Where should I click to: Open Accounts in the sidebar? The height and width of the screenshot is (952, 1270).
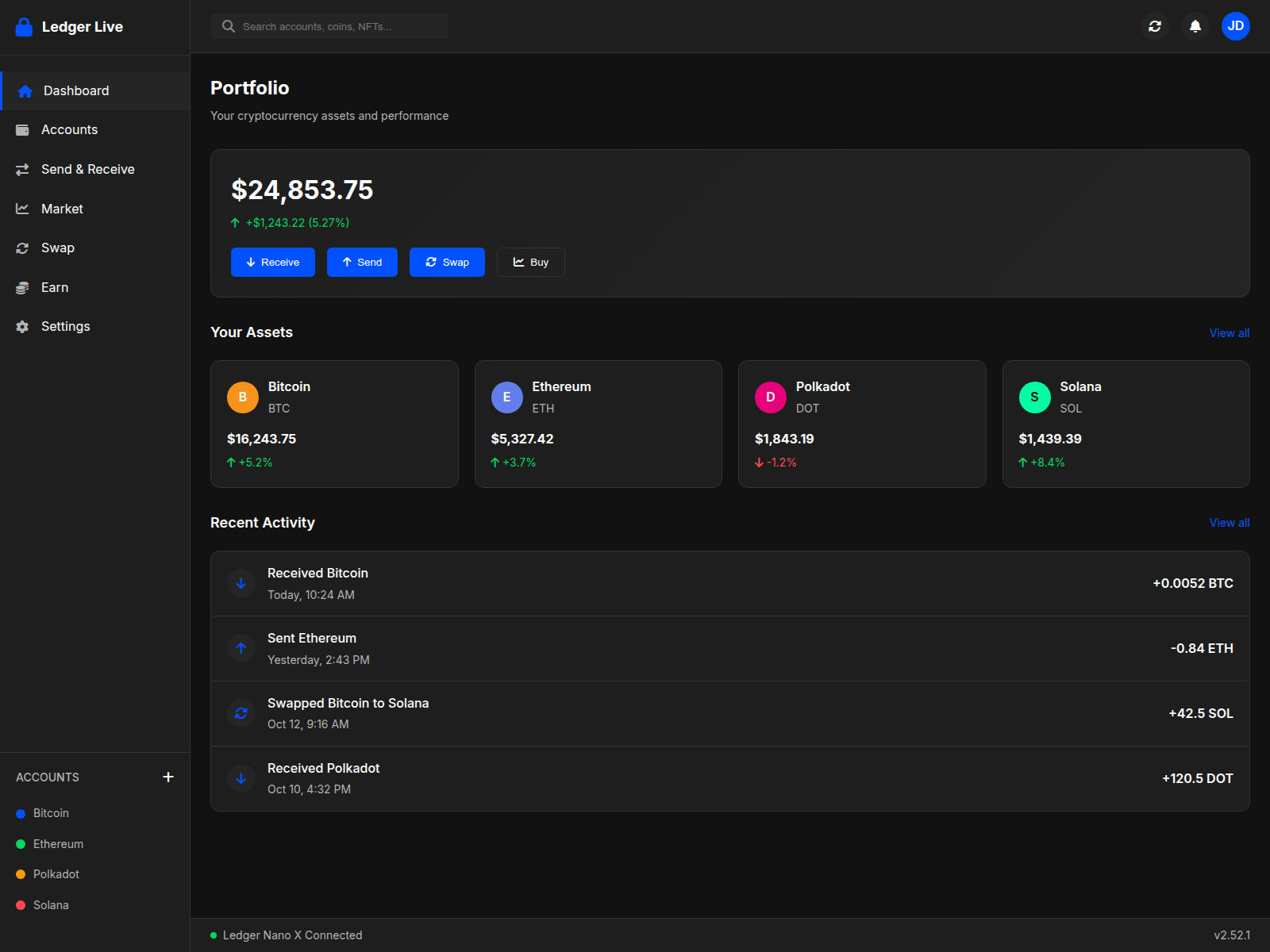95,130
